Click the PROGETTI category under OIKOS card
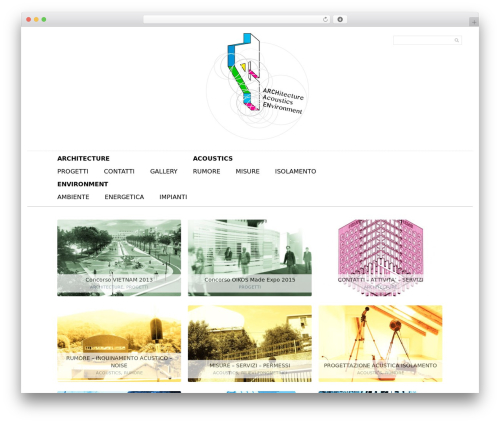500x423 pixels. click(250, 287)
